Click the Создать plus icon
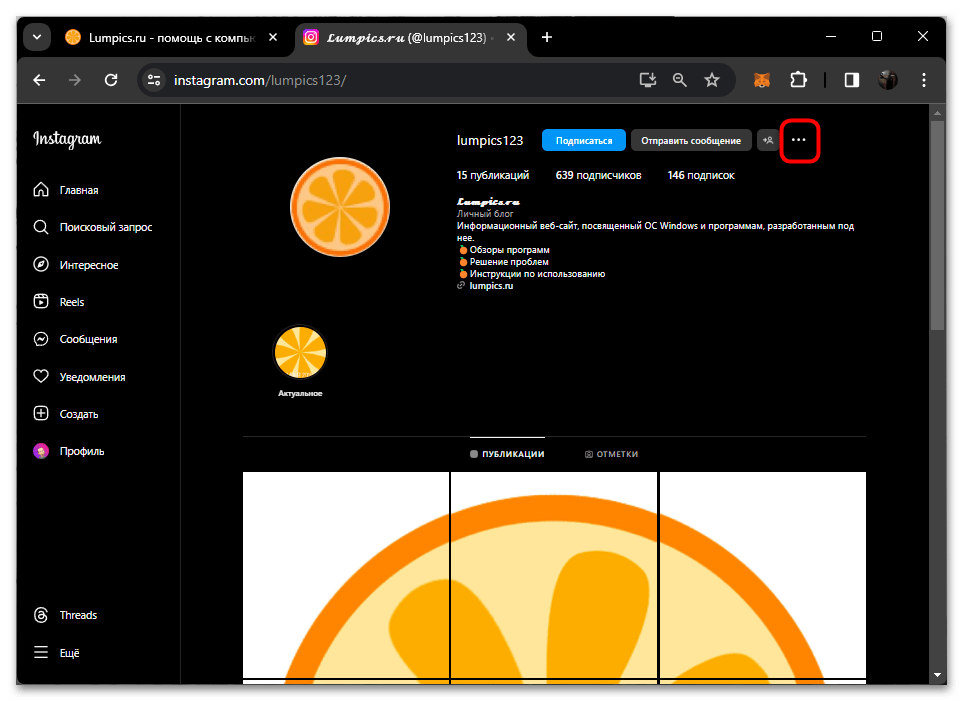The height and width of the screenshot is (701, 963). 41,413
